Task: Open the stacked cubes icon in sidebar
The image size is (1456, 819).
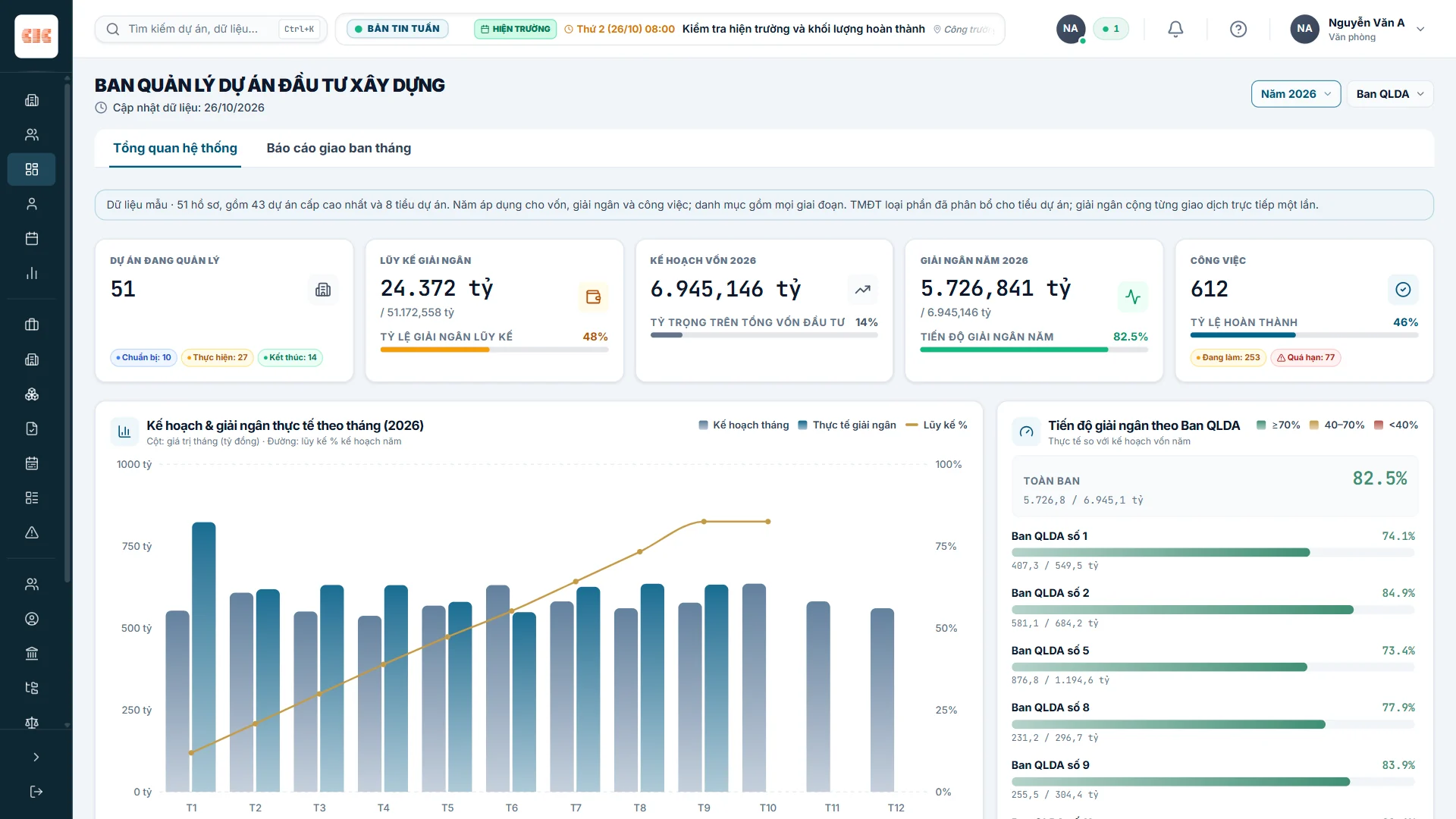Action: (x=32, y=394)
